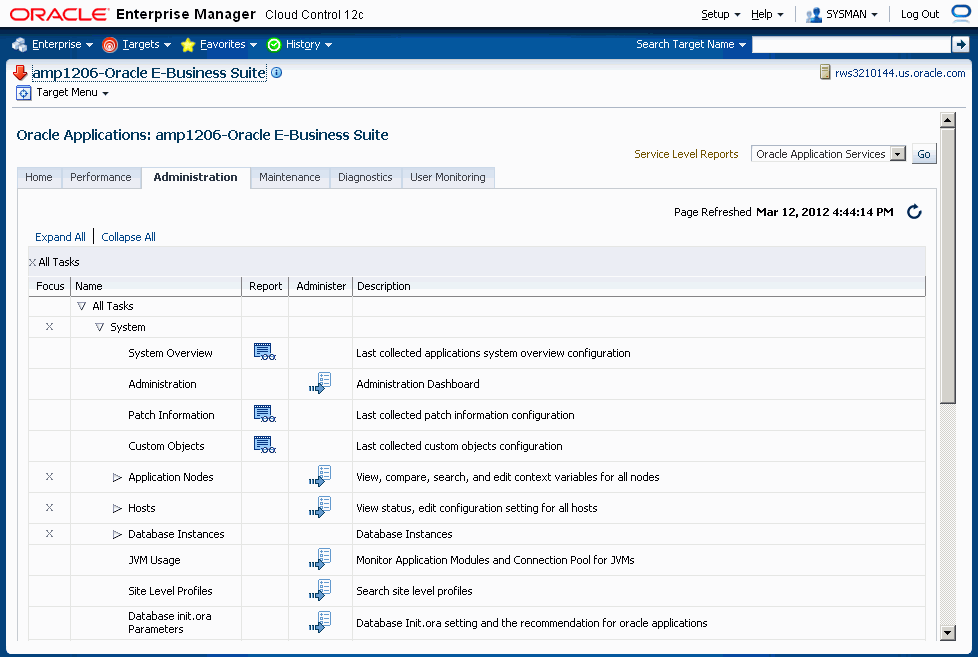Click the System Overview row name
The width and height of the screenshot is (978, 657).
tap(170, 353)
